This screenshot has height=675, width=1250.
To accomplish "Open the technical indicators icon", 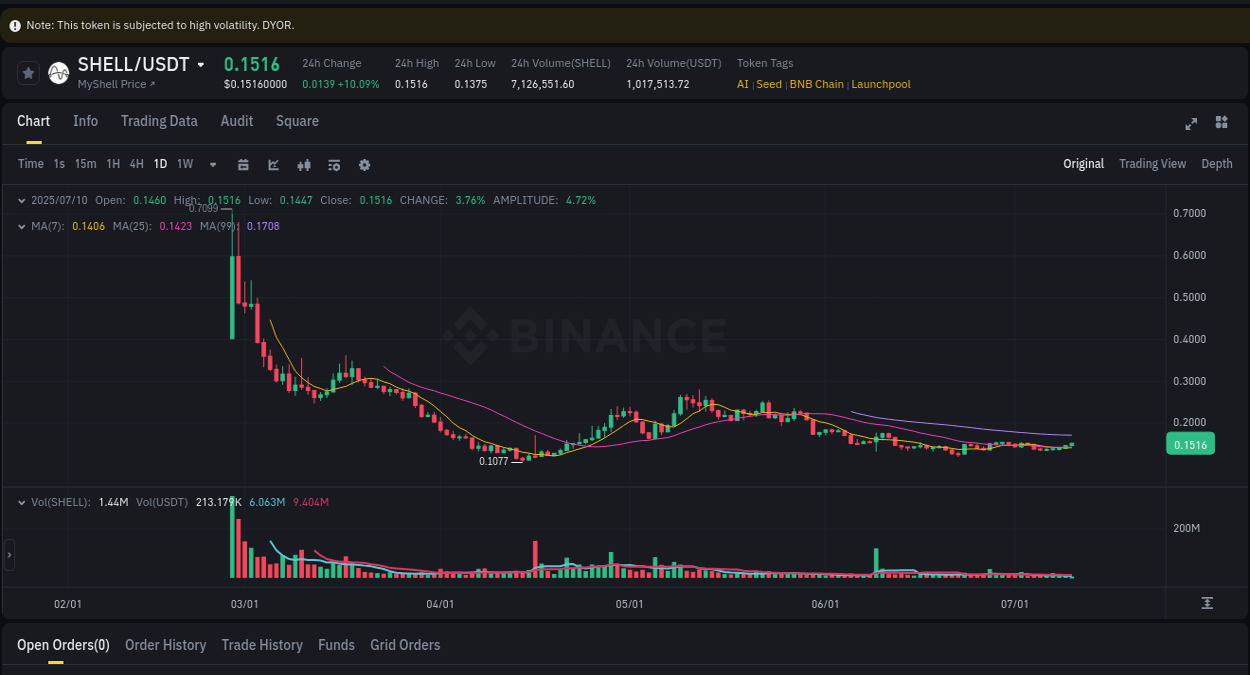I will pyautogui.click(x=333, y=164).
